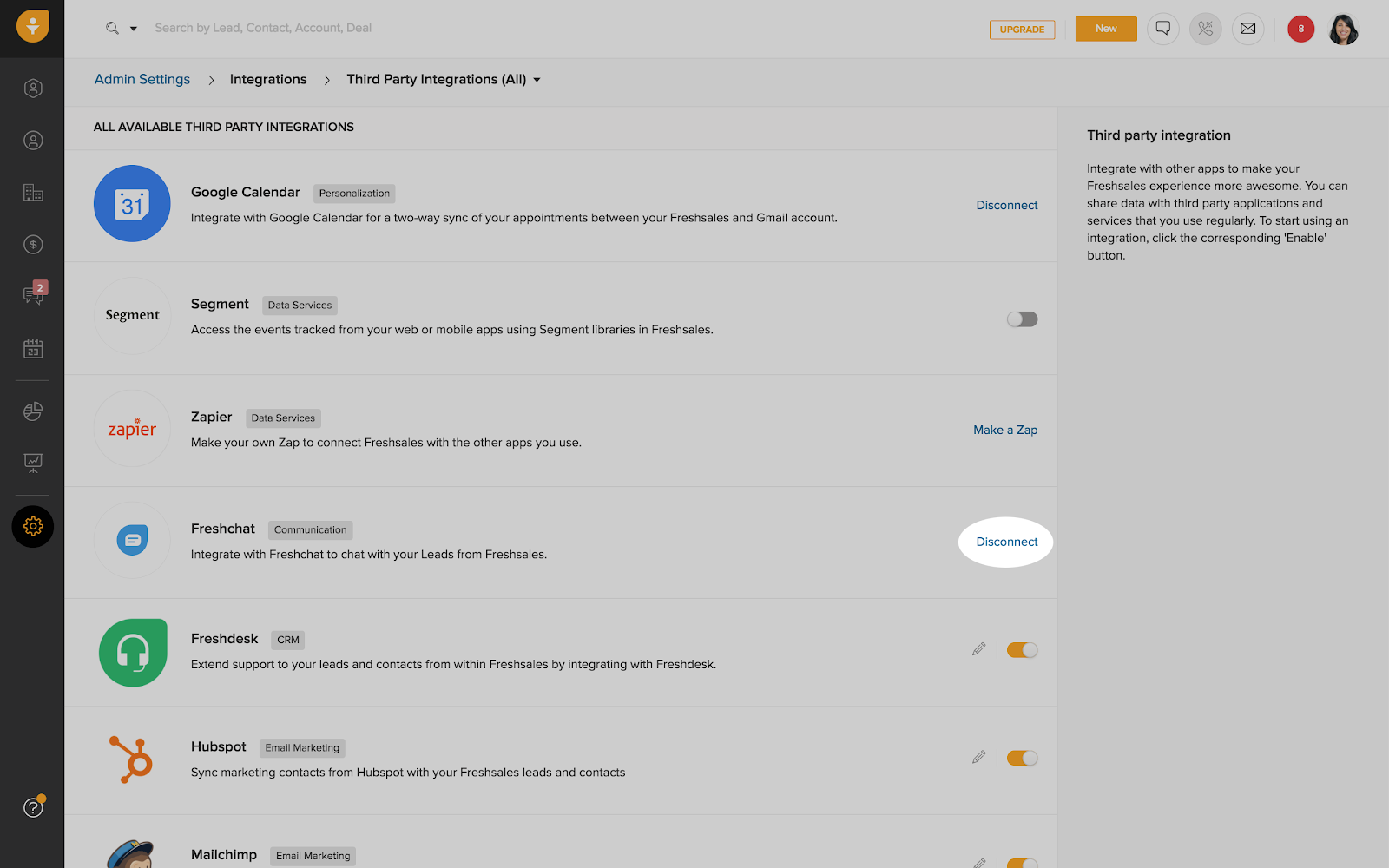Open the Deals dollar icon in sidebar
This screenshot has height=868, width=1389.
33,245
